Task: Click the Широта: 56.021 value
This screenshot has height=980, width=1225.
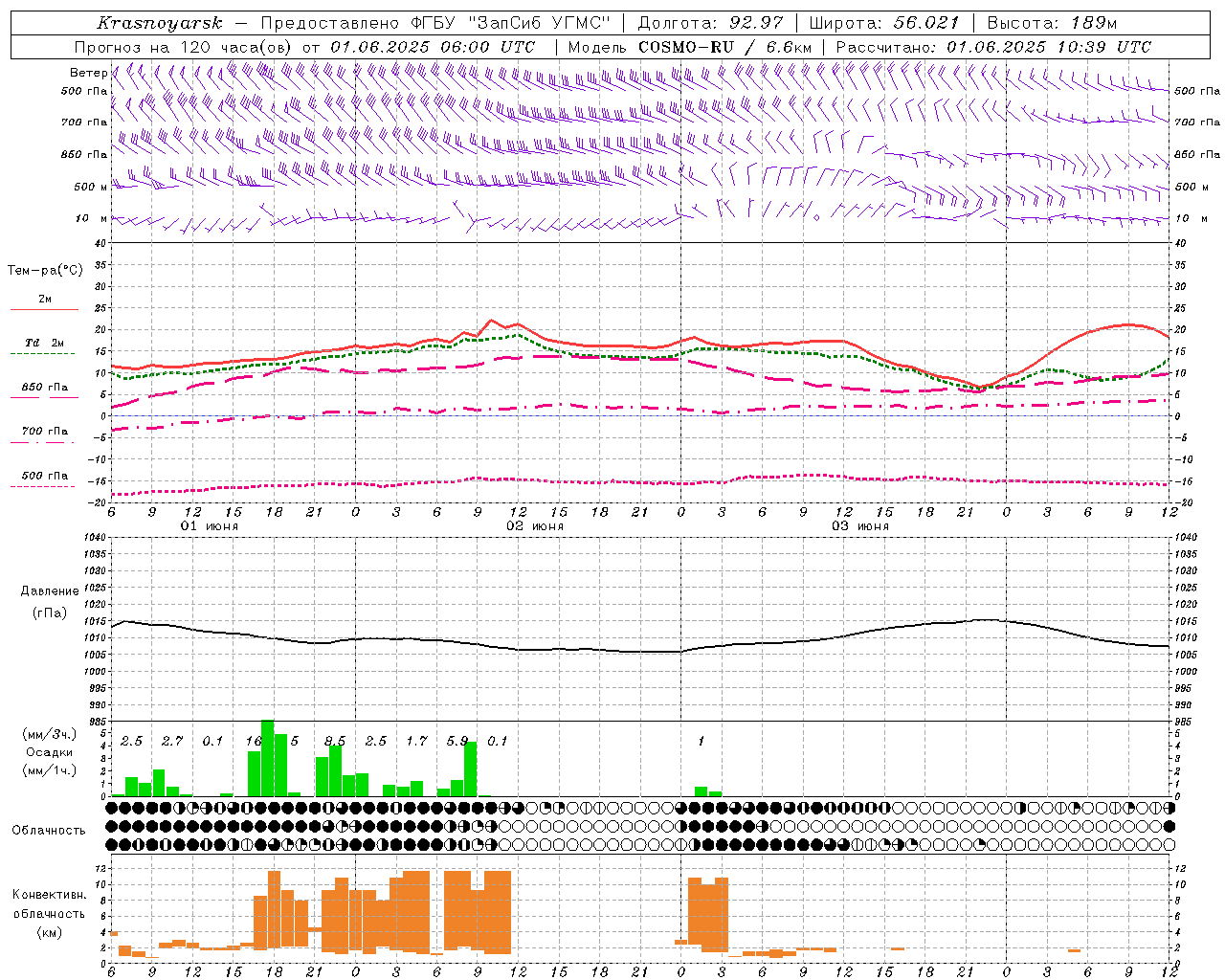Action: coord(885,23)
